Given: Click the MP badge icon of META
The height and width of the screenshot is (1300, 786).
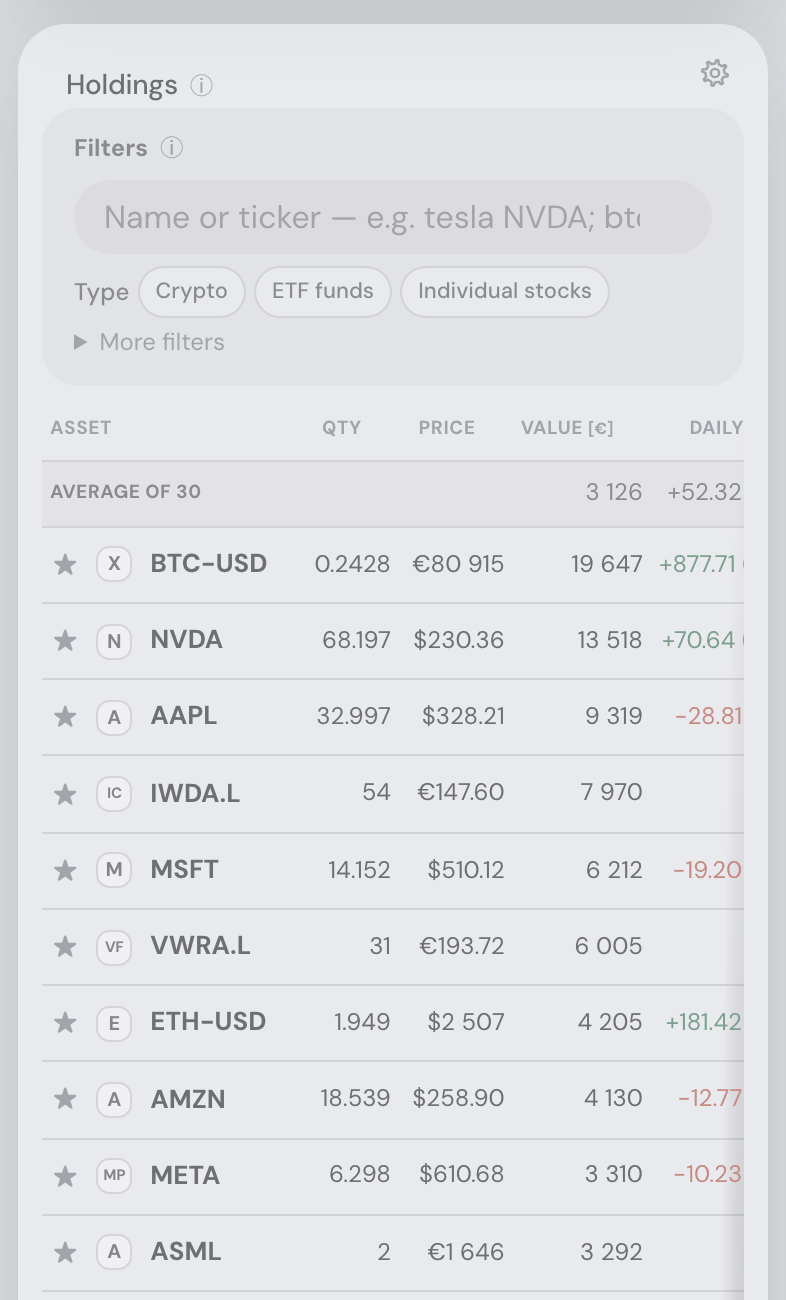Looking at the screenshot, I should click(x=114, y=1175).
